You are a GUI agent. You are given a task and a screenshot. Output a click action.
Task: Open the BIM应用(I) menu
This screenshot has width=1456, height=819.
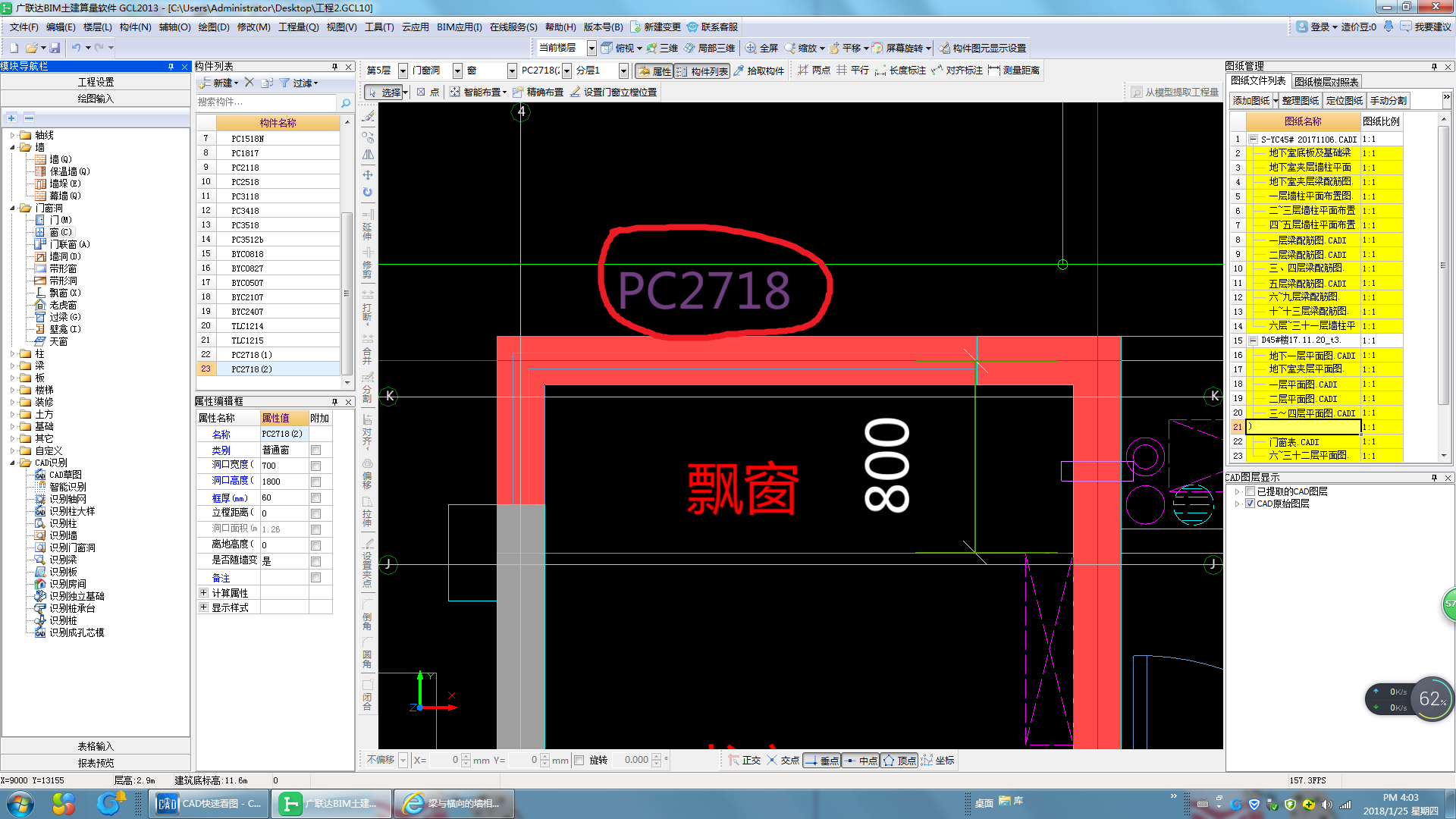click(x=459, y=27)
